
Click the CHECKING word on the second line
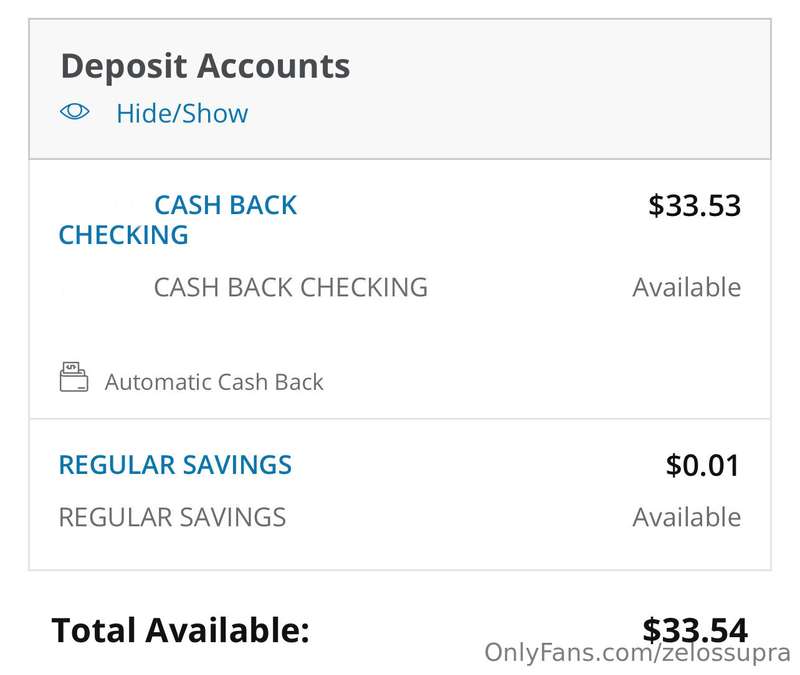[123, 235]
